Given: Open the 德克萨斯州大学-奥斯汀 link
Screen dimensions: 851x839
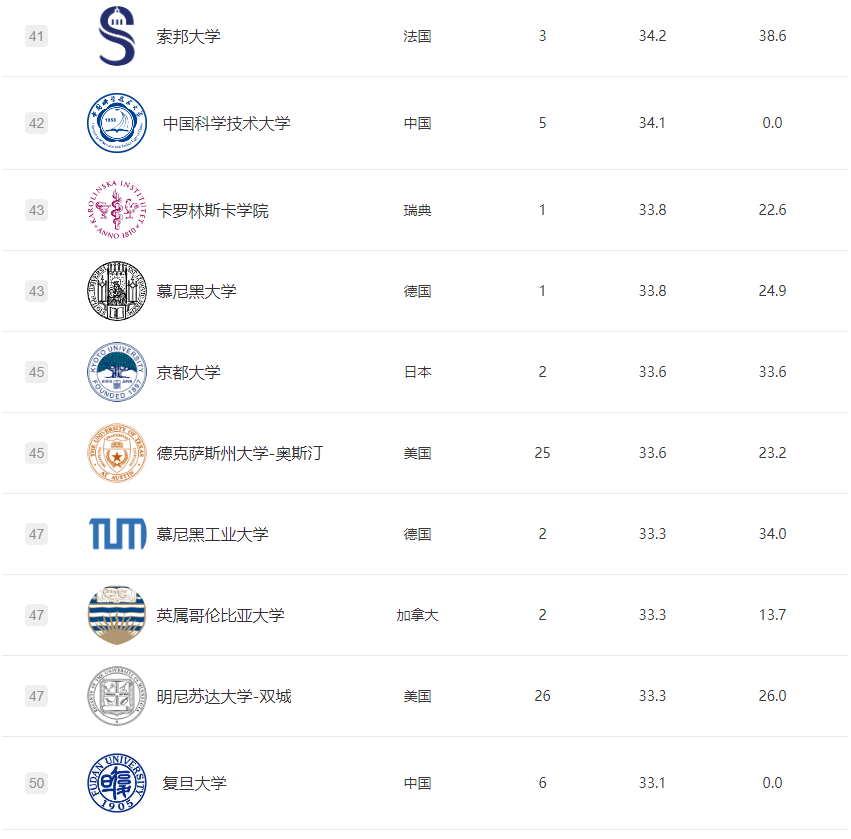Looking at the screenshot, I should pos(240,453).
